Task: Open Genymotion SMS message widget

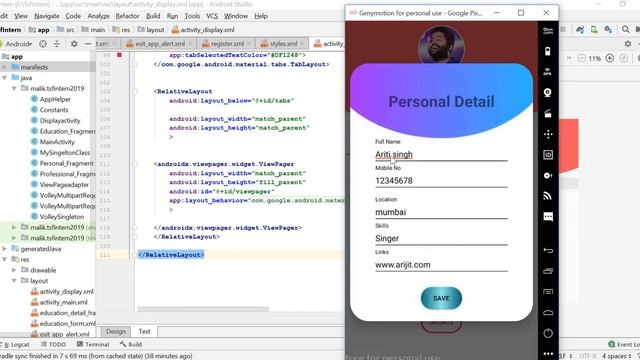Action: [548, 217]
